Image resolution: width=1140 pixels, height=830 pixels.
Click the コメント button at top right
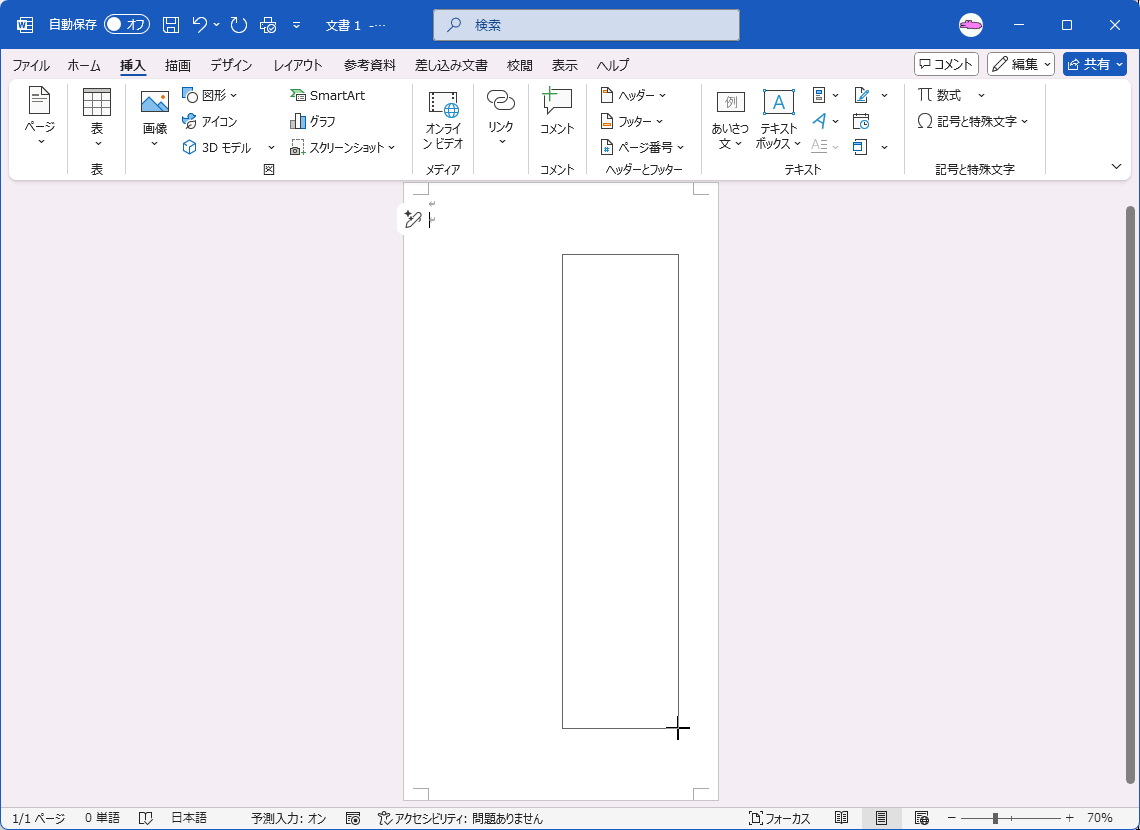946,64
